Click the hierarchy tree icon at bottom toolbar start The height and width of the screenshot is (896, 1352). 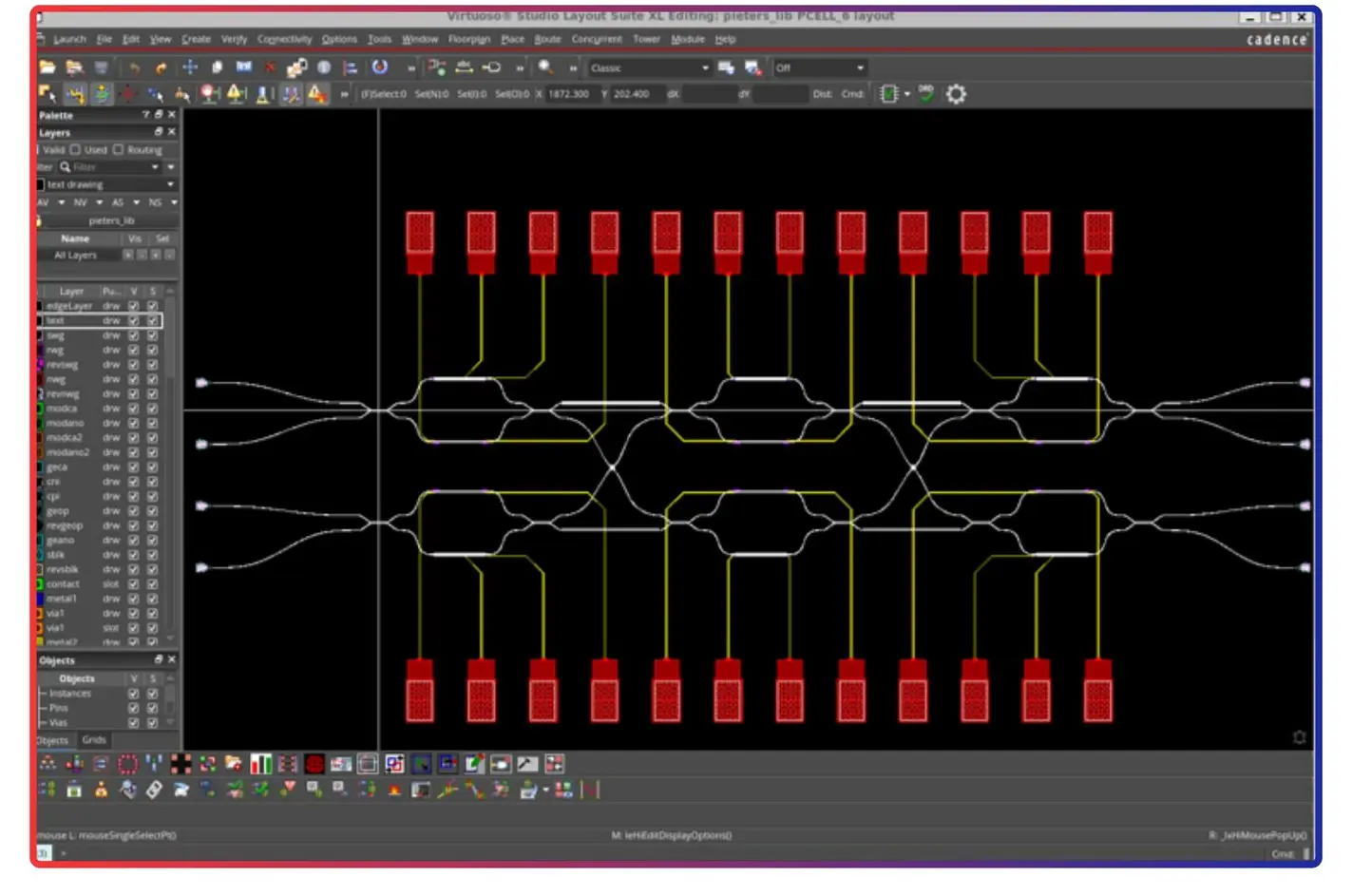(x=48, y=764)
